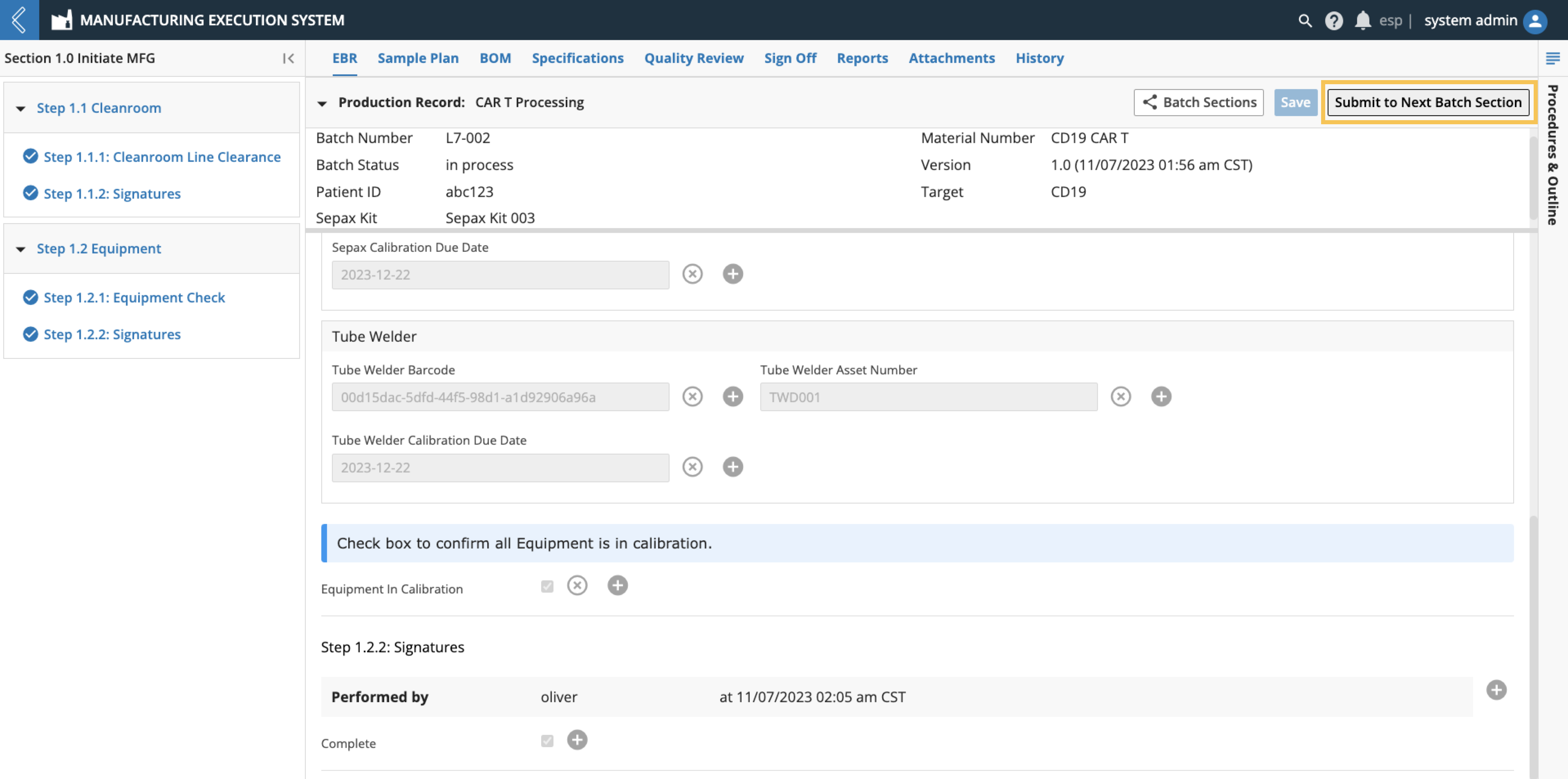
Task: Add entry for Tube Welder Calibration Due Date
Action: coord(732,467)
